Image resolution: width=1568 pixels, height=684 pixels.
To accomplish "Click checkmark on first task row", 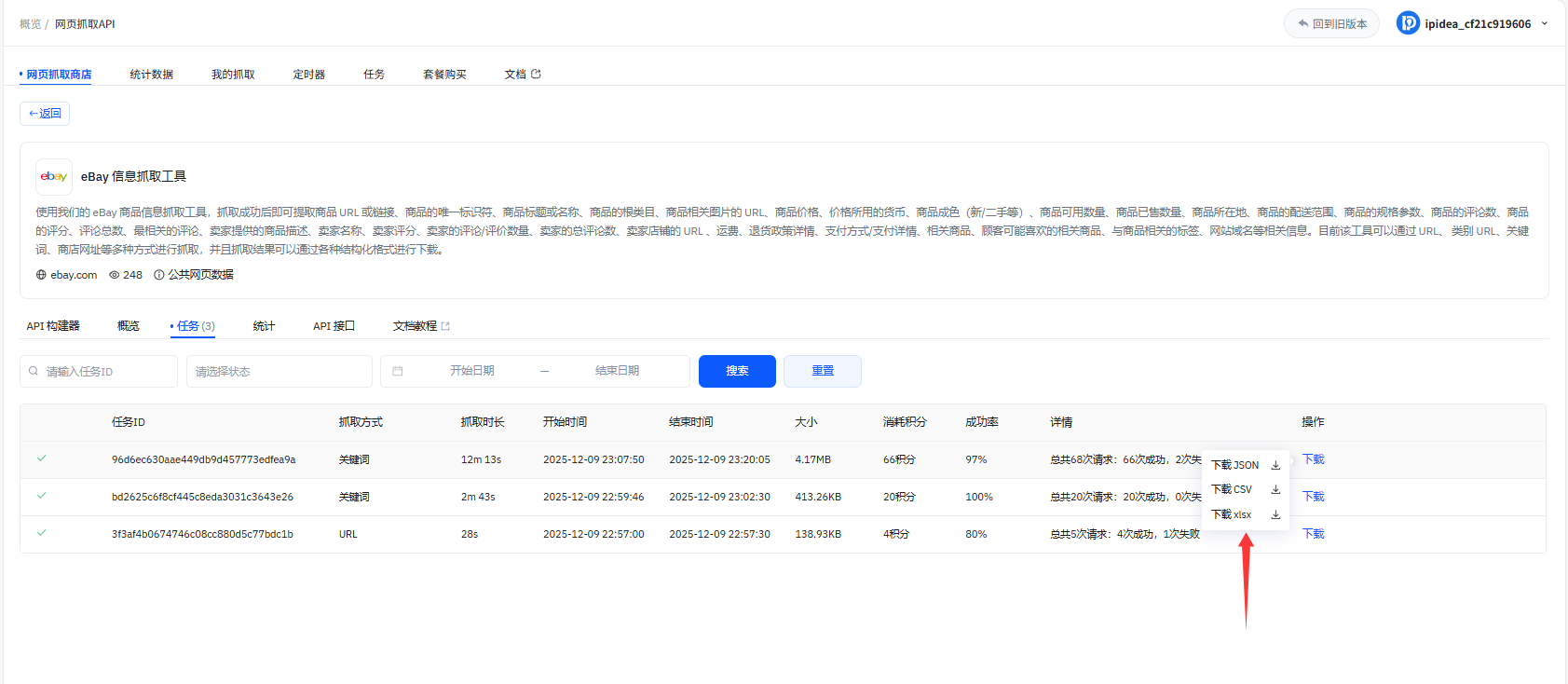I will coord(41,458).
